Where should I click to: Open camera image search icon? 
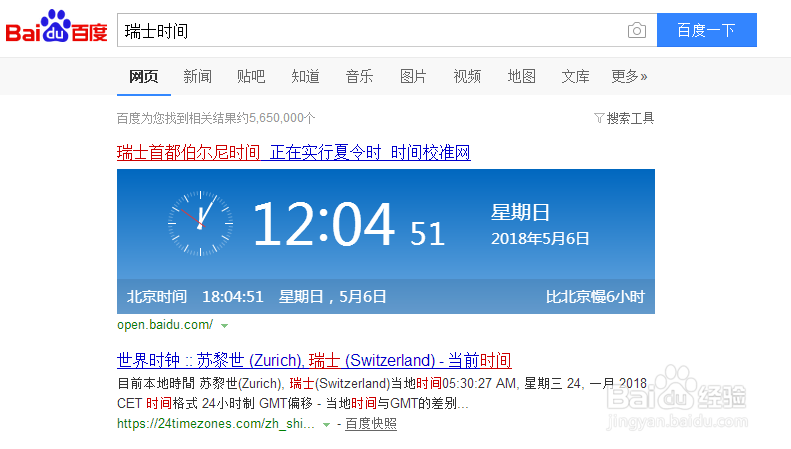click(x=637, y=30)
